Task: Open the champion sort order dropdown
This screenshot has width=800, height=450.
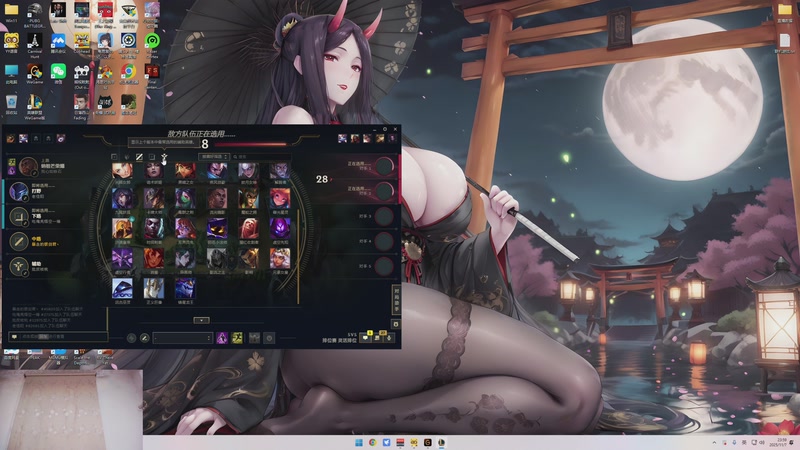Action: click(x=214, y=157)
